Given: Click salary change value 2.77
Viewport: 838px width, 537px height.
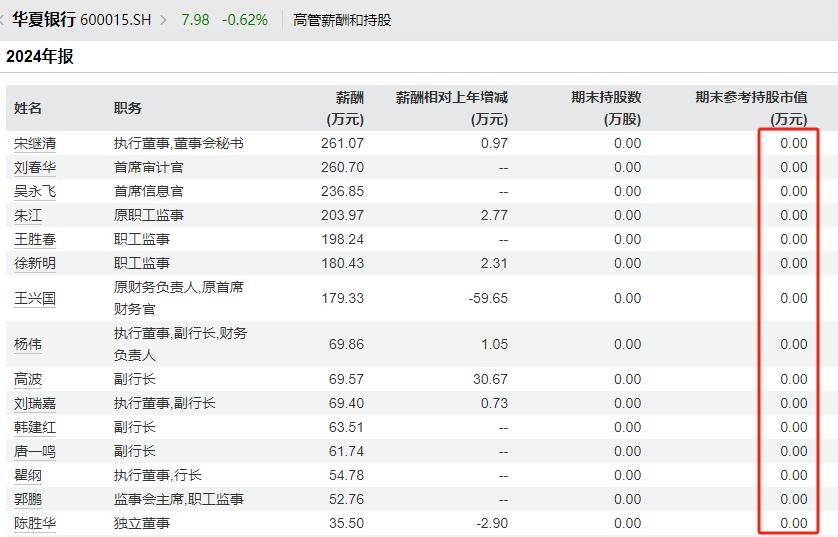Looking at the screenshot, I should 494,215.
